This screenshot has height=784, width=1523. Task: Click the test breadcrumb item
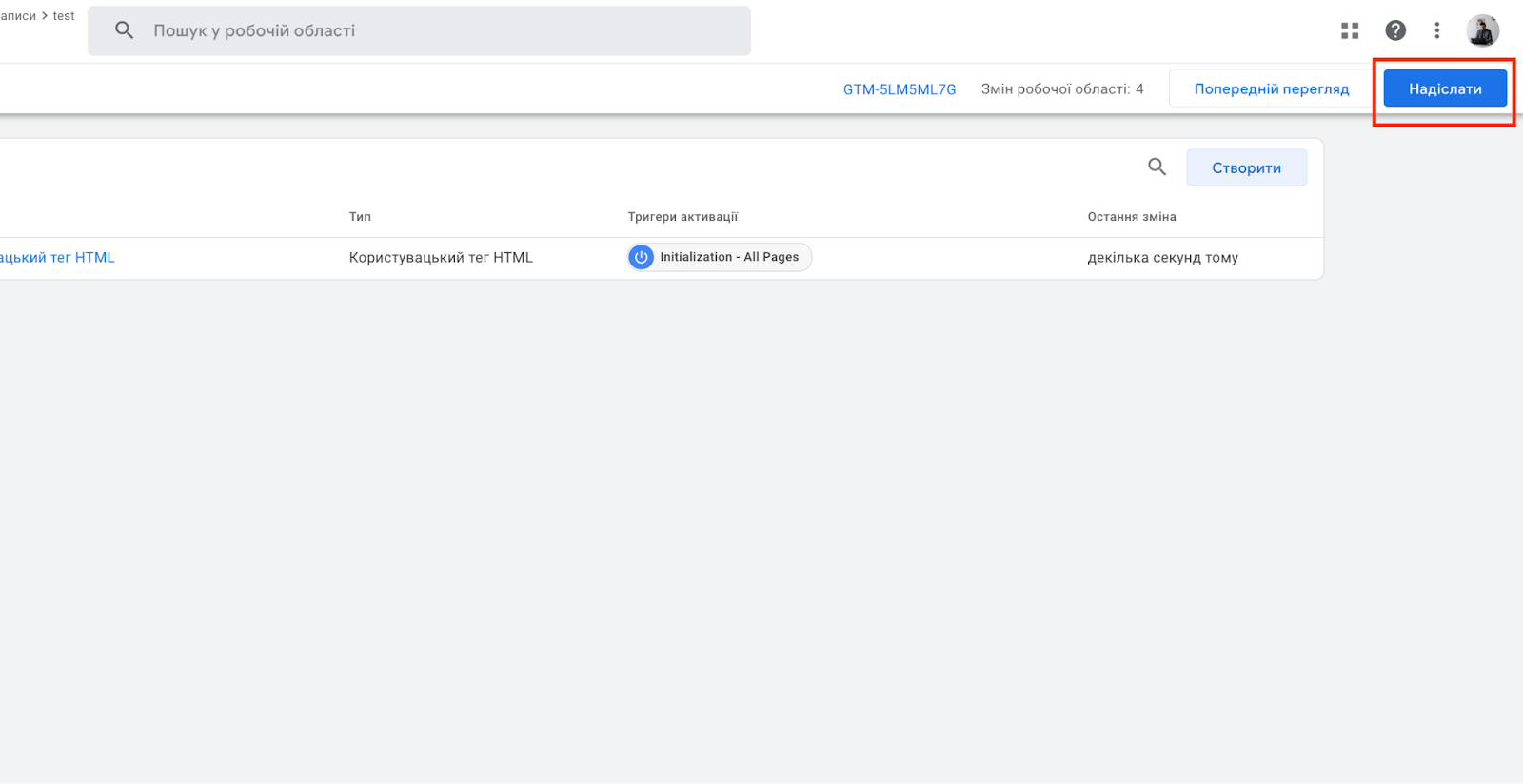click(x=64, y=16)
